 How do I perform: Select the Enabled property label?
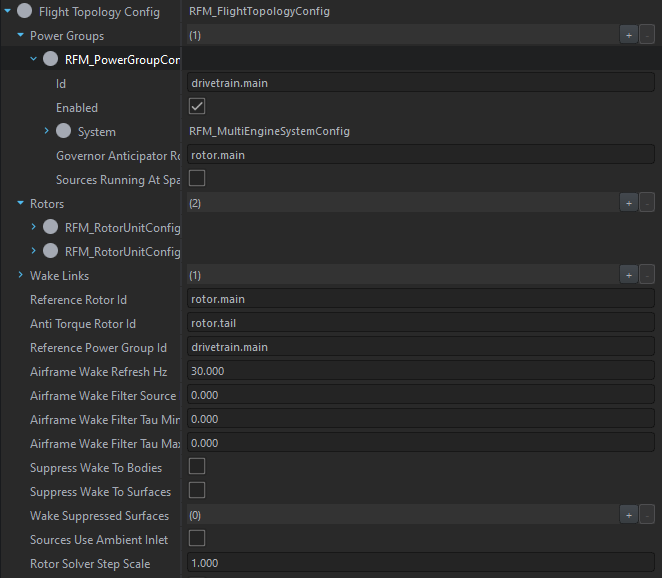tap(77, 108)
